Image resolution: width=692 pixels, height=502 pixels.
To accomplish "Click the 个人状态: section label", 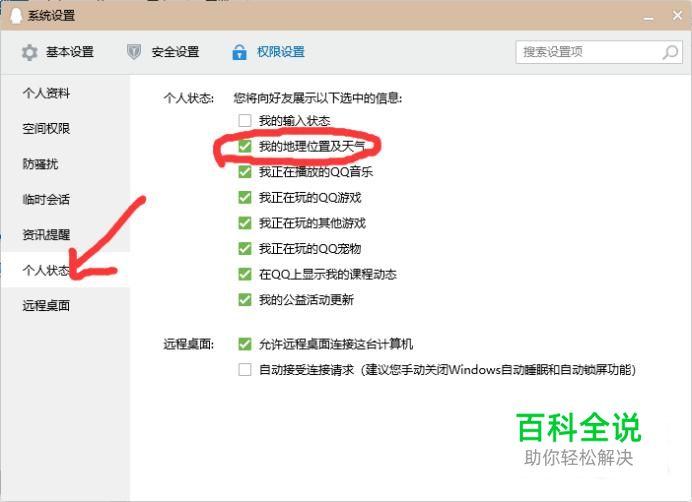I will coord(188,98).
